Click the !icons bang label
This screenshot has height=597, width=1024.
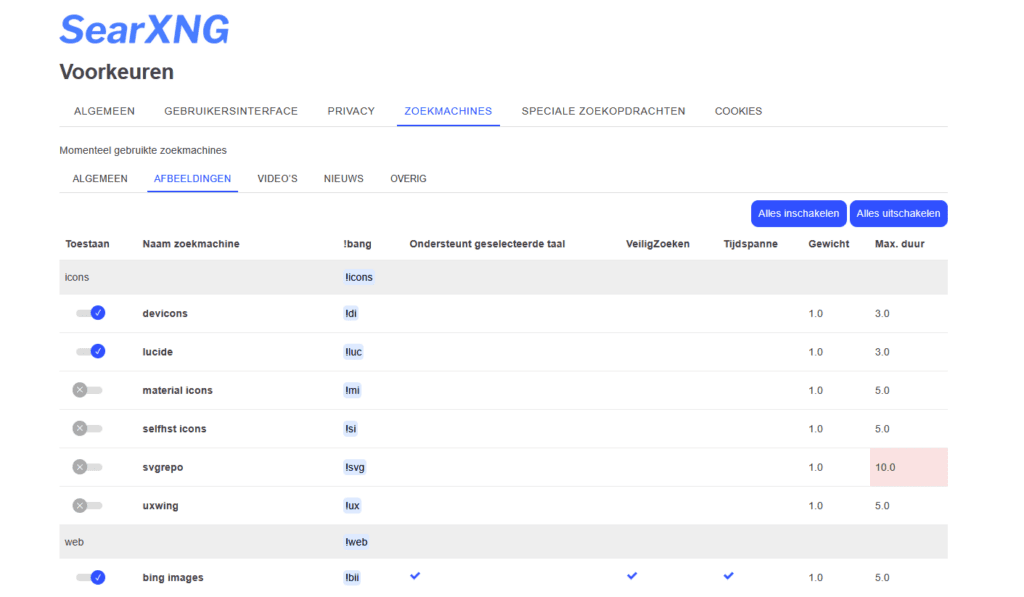(x=359, y=277)
